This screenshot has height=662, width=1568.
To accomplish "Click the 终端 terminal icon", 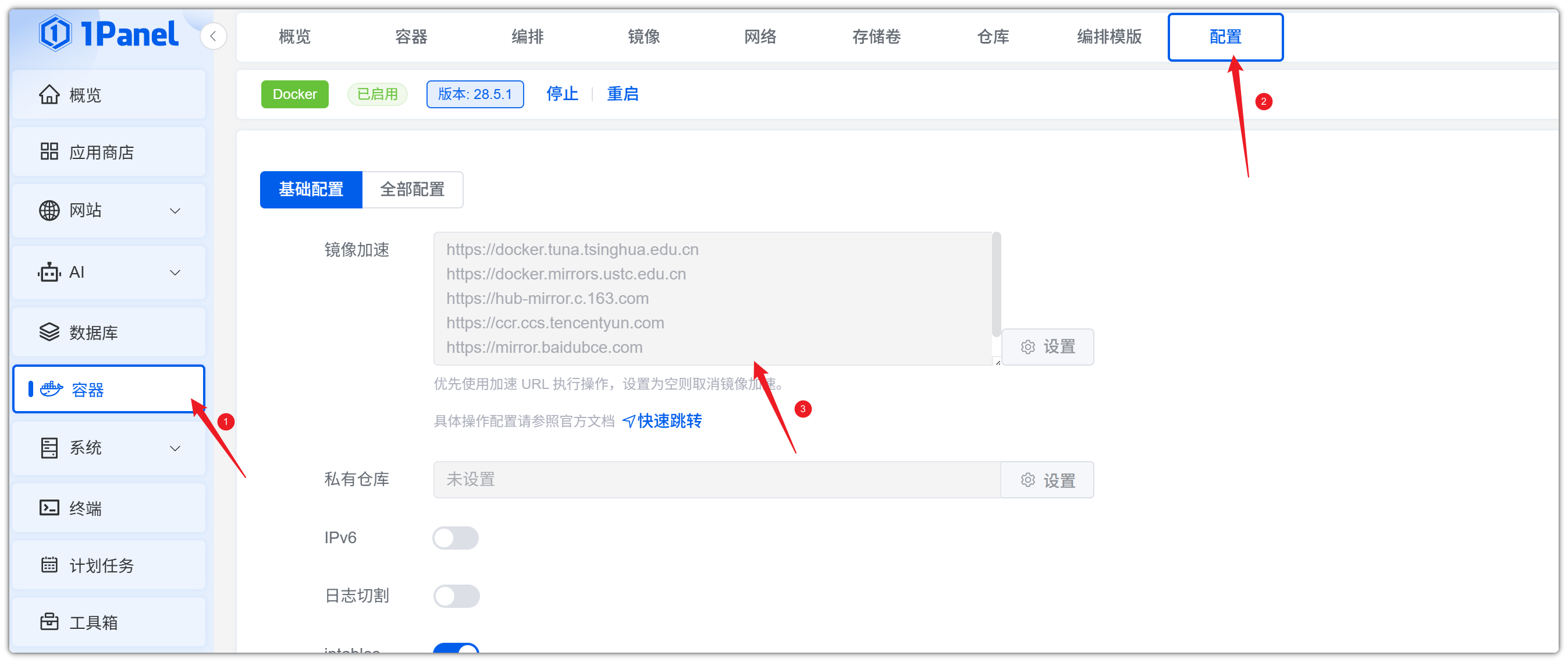I will (x=49, y=507).
